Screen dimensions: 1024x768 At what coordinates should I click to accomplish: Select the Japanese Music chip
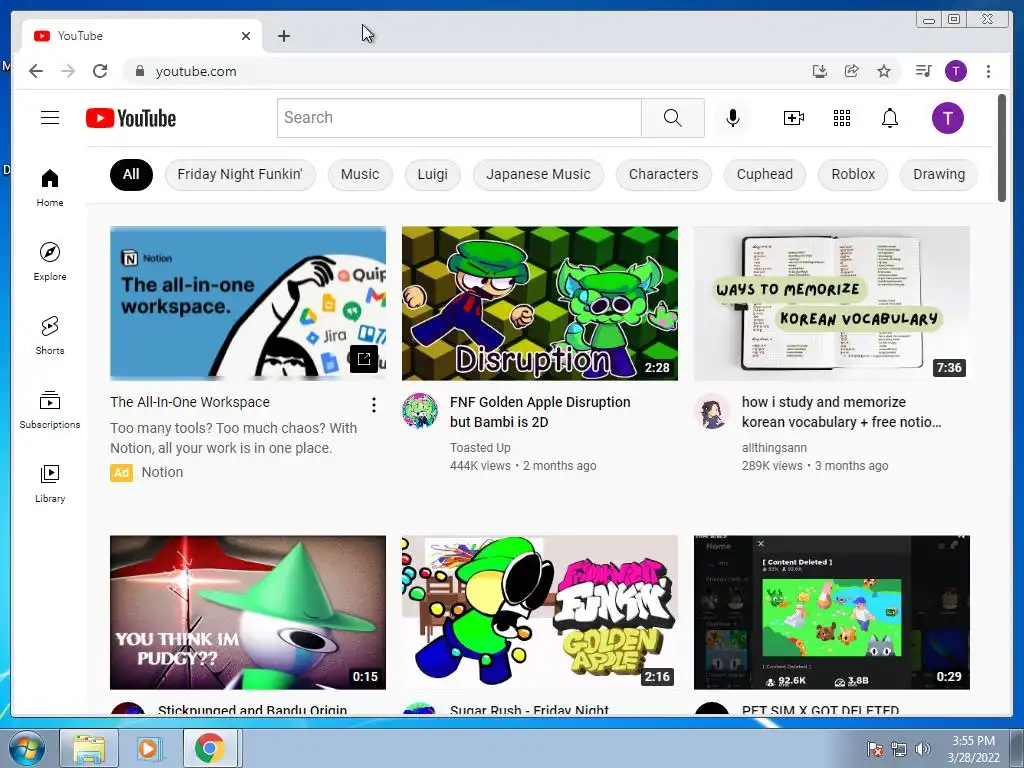[x=538, y=174]
